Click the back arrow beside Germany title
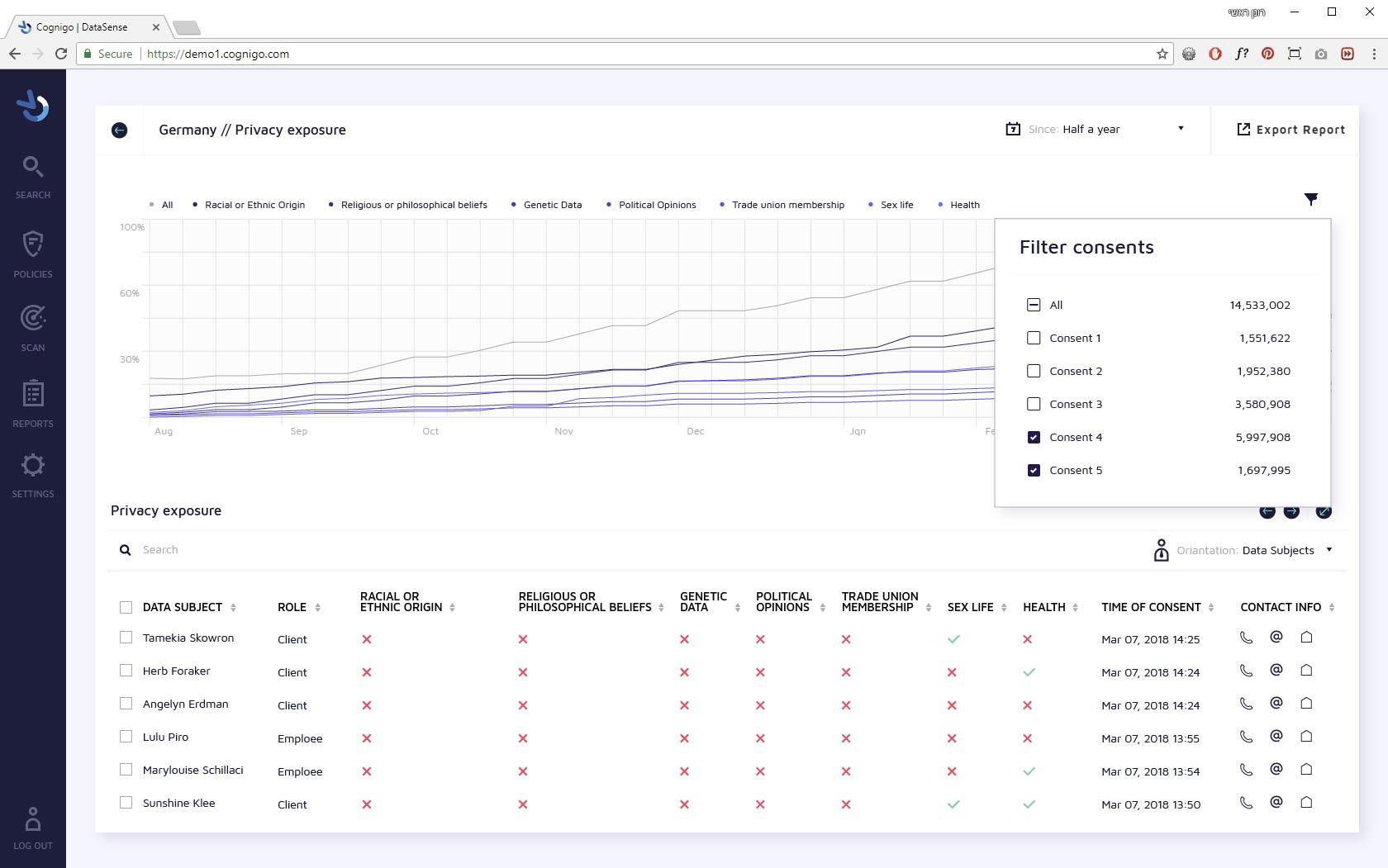This screenshot has height=868, width=1388. [x=120, y=130]
